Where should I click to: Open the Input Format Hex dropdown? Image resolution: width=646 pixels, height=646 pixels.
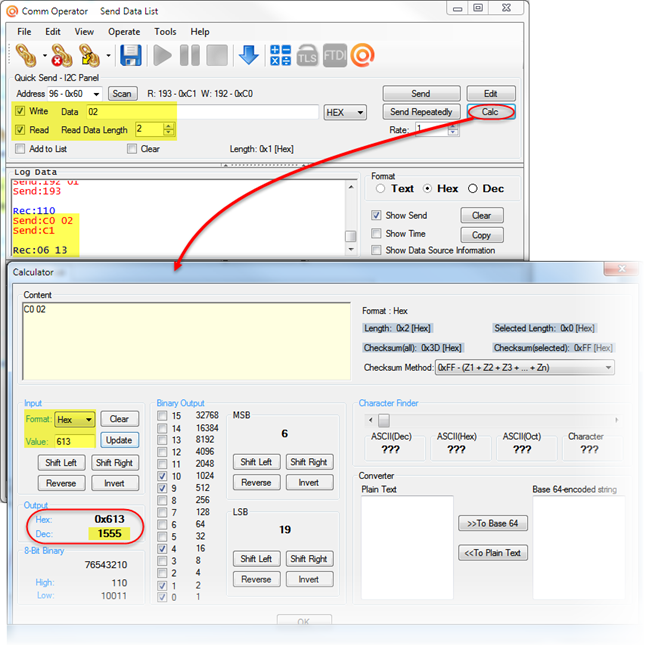click(75, 419)
